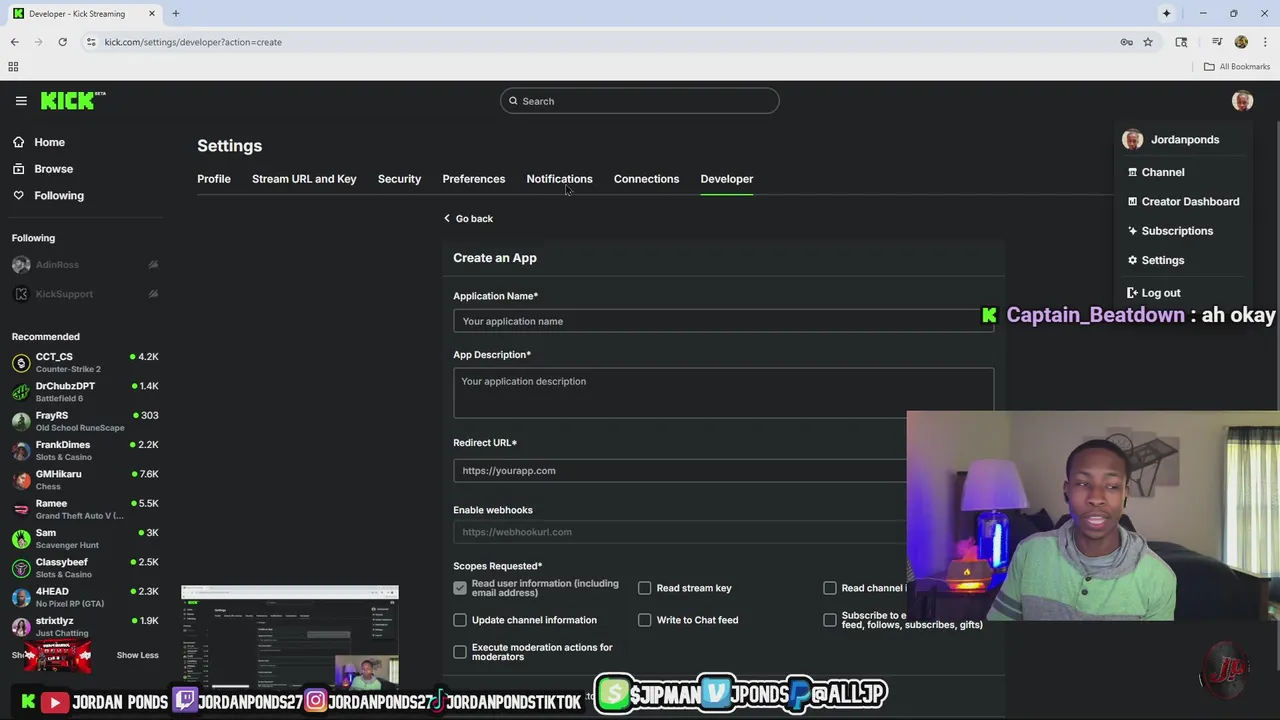Open Subscriptions menu entry
Screen dimensions: 1280x720
click(x=1170, y=231)
